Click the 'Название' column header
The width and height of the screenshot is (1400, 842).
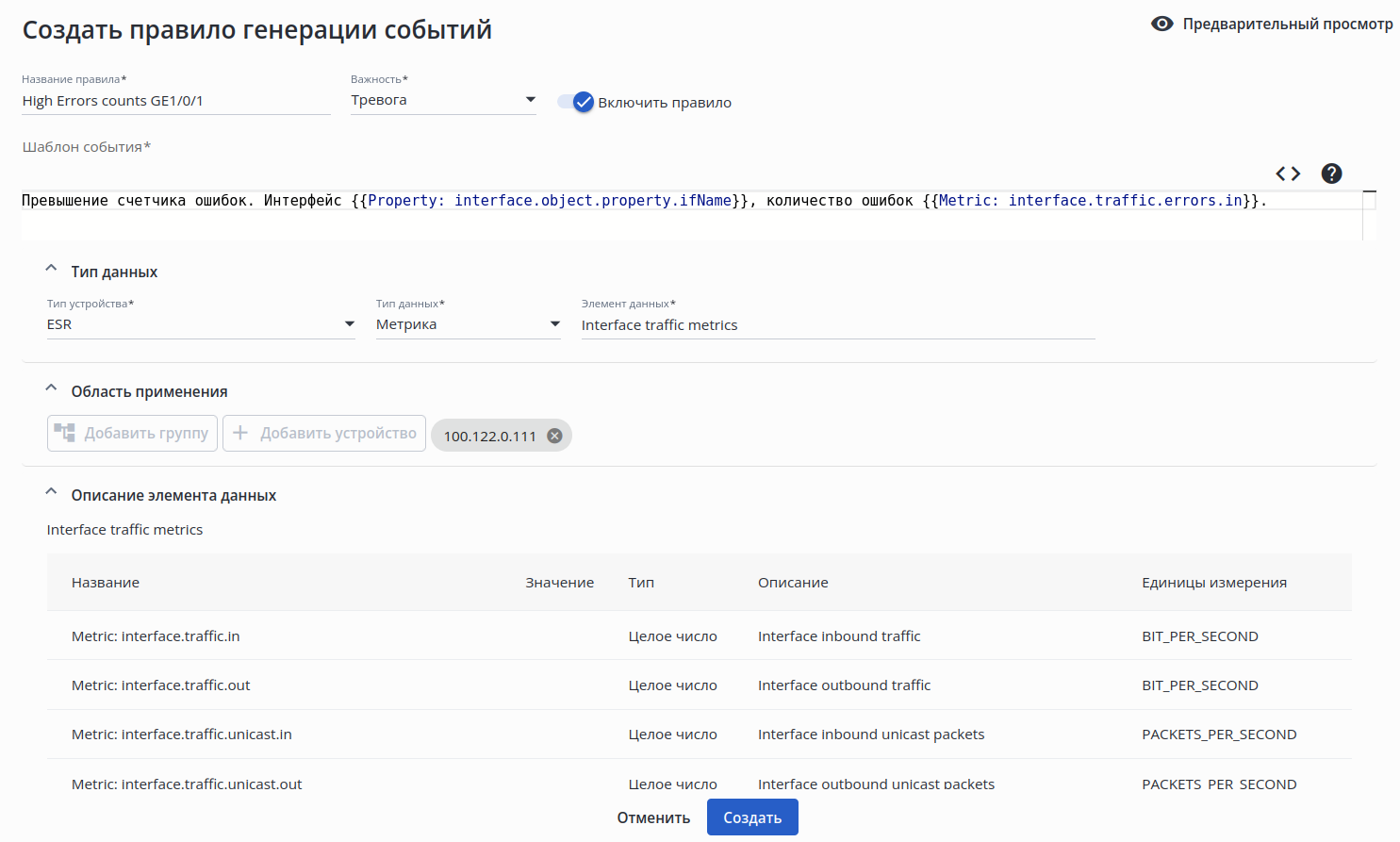(x=106, y=583)
